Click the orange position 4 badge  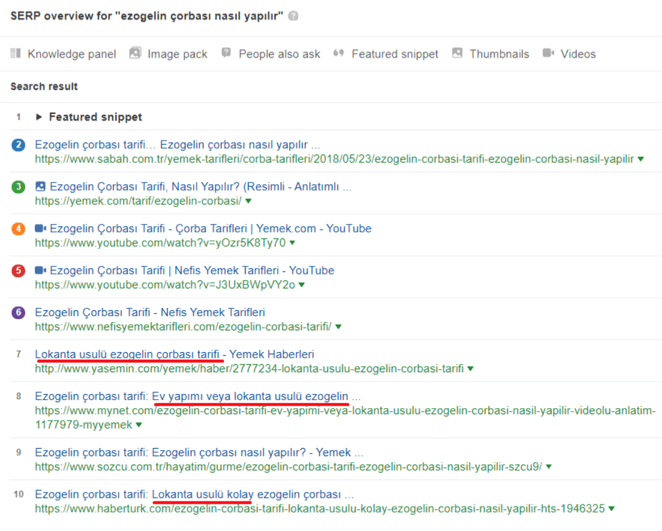18,229
